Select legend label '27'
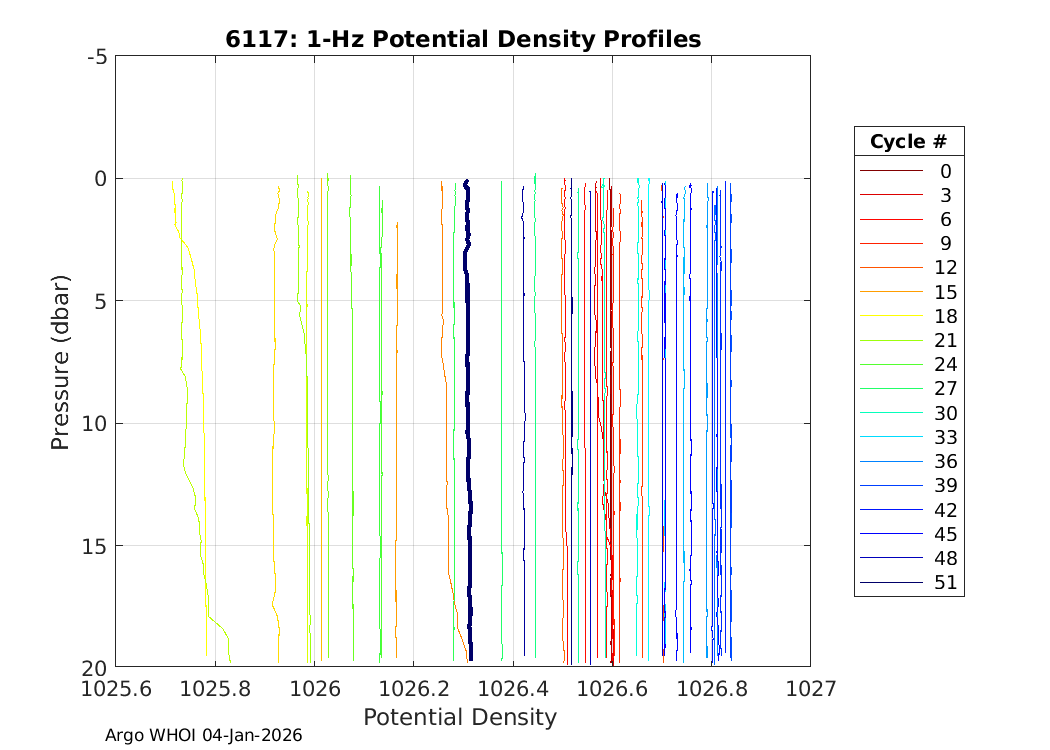The height and width of the screenshot is (750, 1050). (945, 389)
